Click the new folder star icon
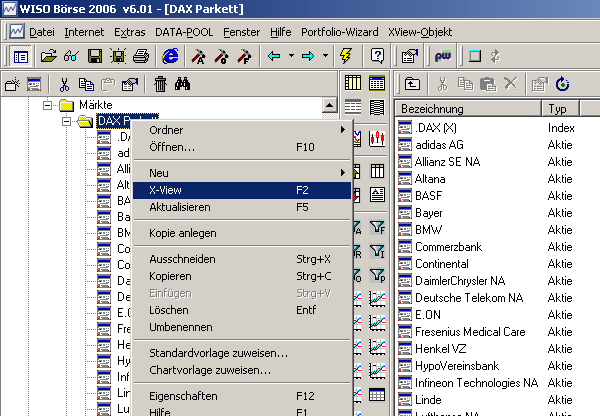 point(12,84)
